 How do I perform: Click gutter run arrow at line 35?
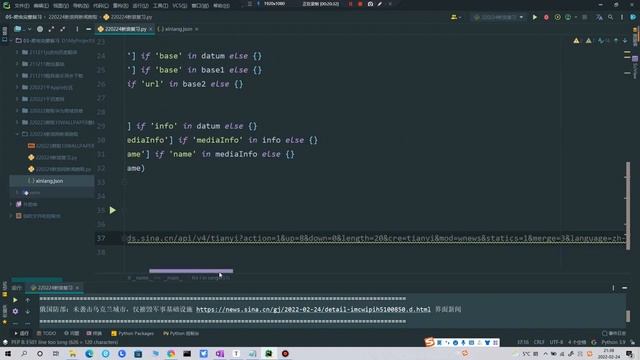tap(113, 210)
